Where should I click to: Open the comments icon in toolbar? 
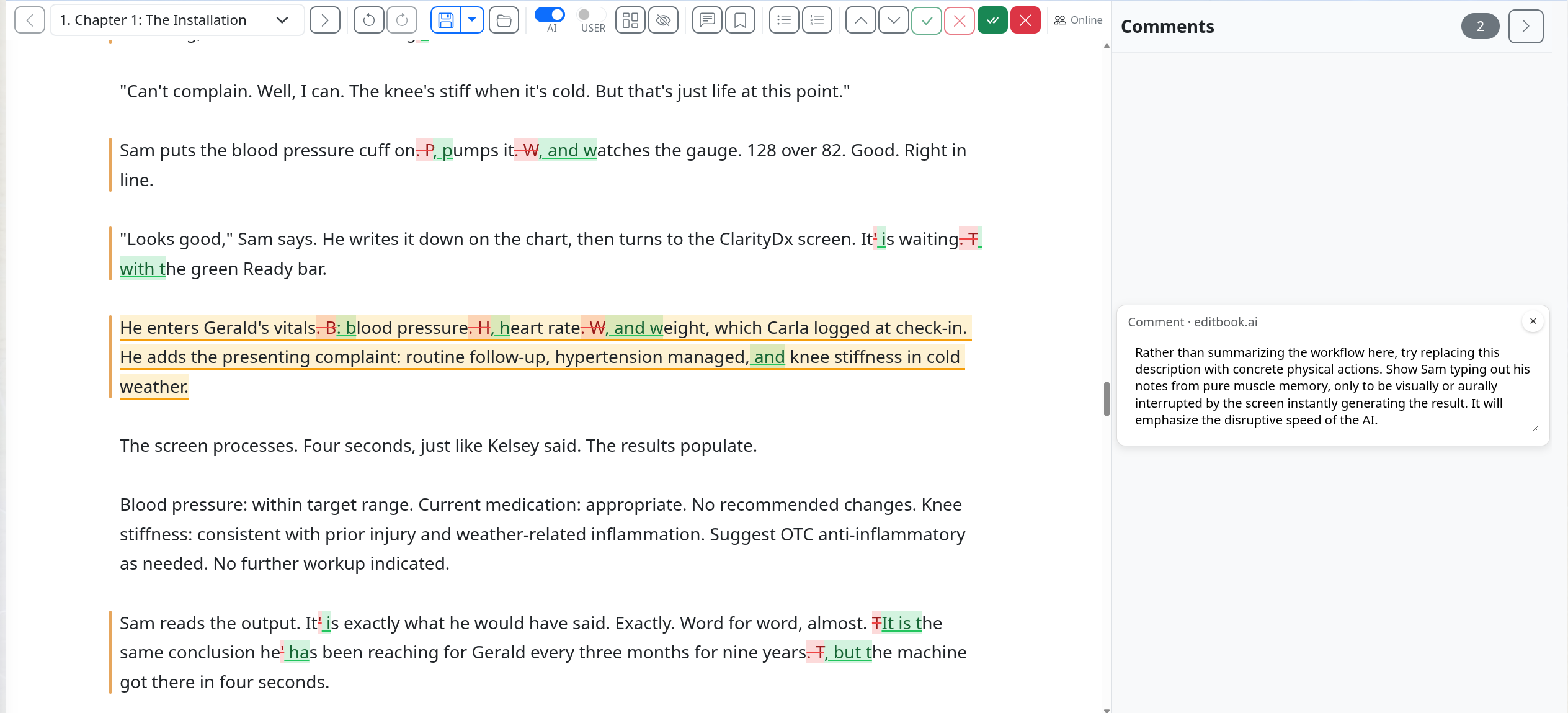coord(707,20)
